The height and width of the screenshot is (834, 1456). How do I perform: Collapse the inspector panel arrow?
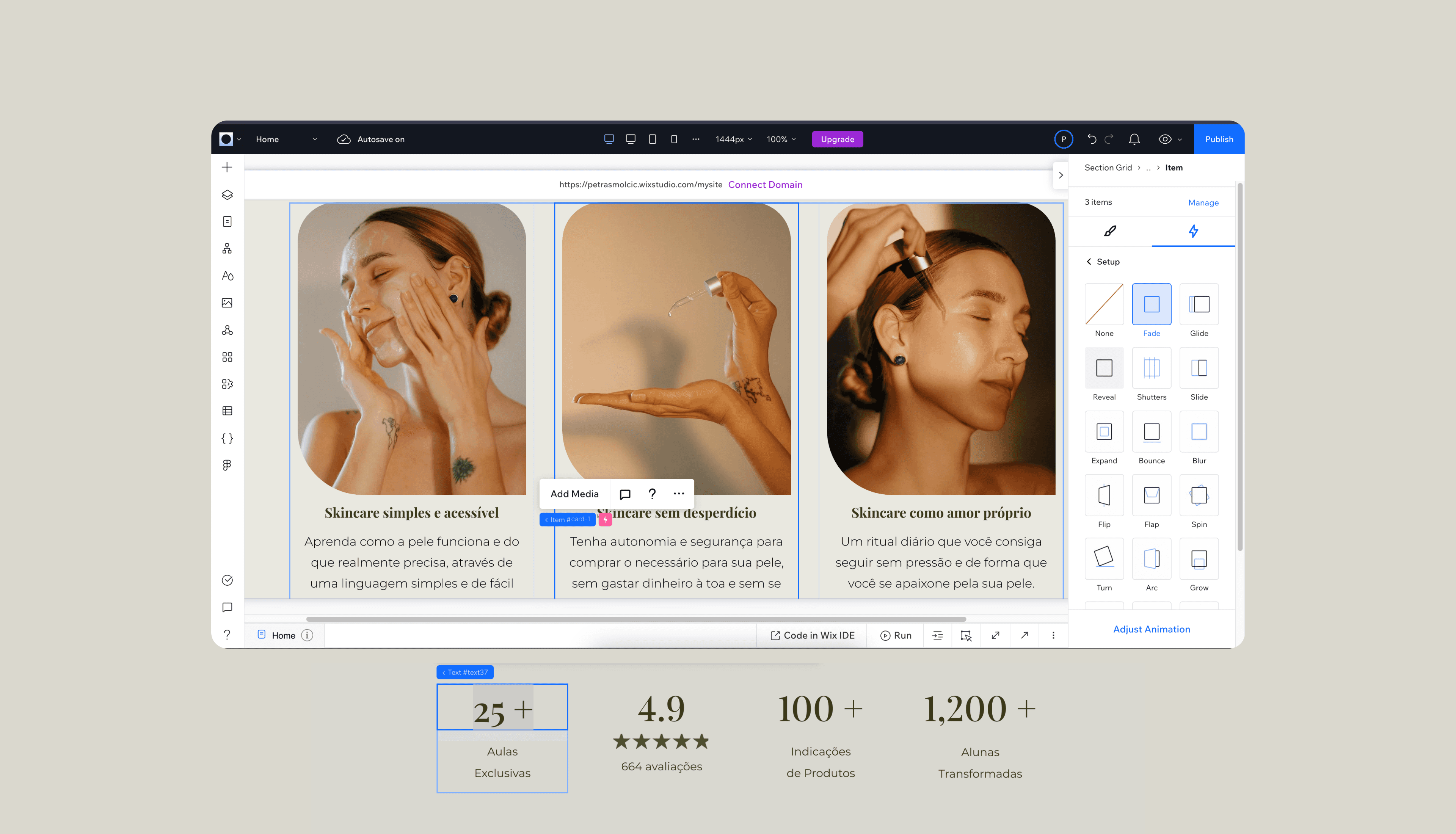[1060, 175]
